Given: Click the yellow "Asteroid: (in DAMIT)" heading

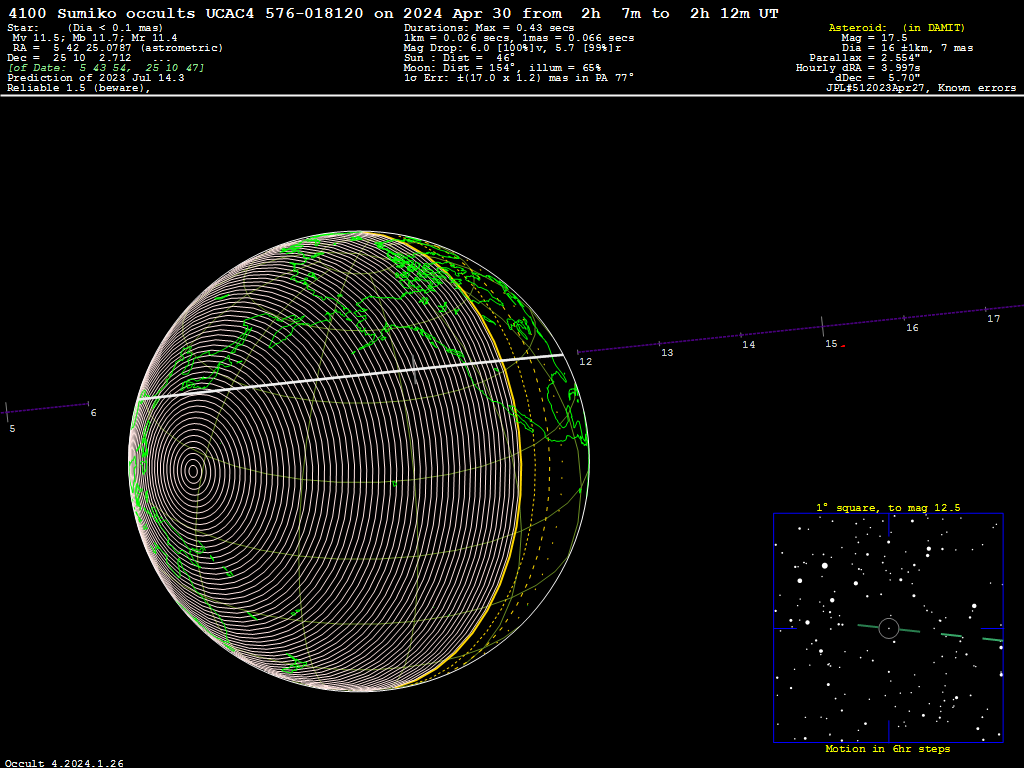Looking at the screenshot, I should (897, 28).
